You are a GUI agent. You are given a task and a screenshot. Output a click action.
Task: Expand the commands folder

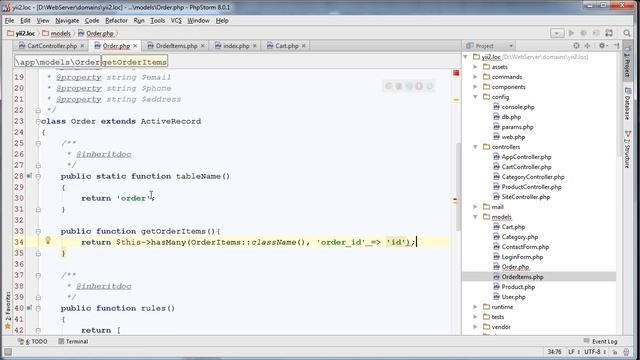(476, 77)
